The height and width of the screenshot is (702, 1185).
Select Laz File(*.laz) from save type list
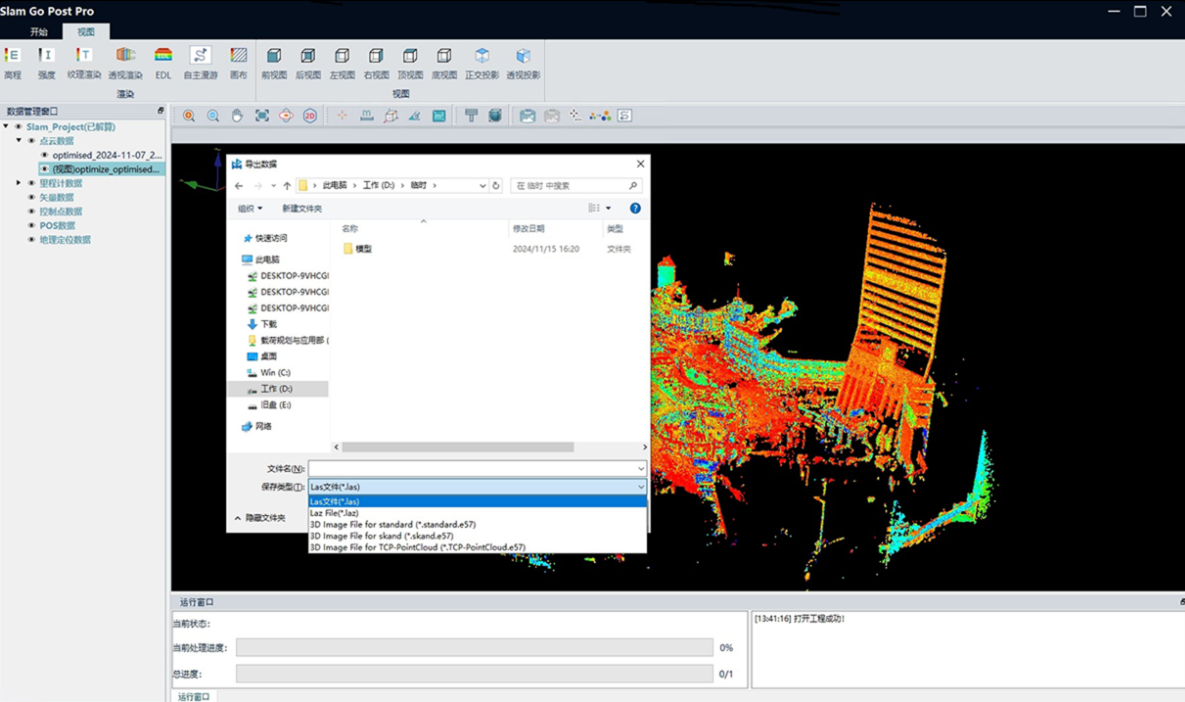coord(335,513)
